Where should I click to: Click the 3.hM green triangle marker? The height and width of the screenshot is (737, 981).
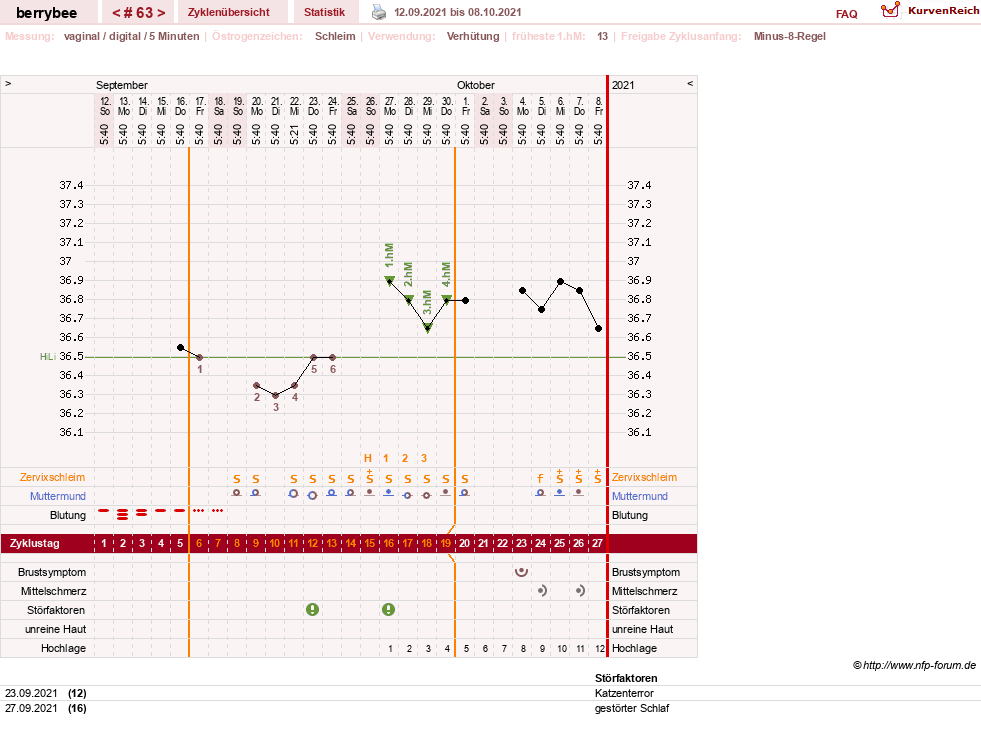[428, 328]
